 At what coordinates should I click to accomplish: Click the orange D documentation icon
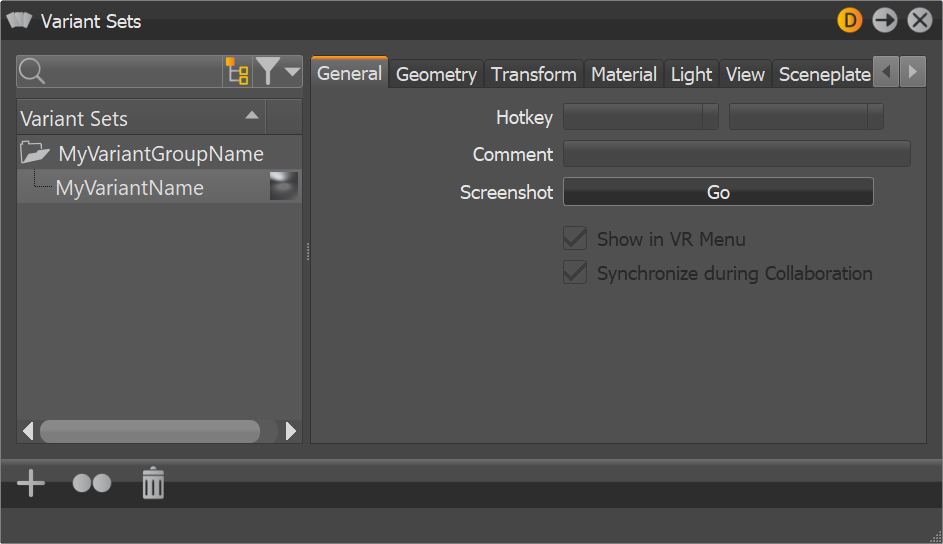(849, 20)
